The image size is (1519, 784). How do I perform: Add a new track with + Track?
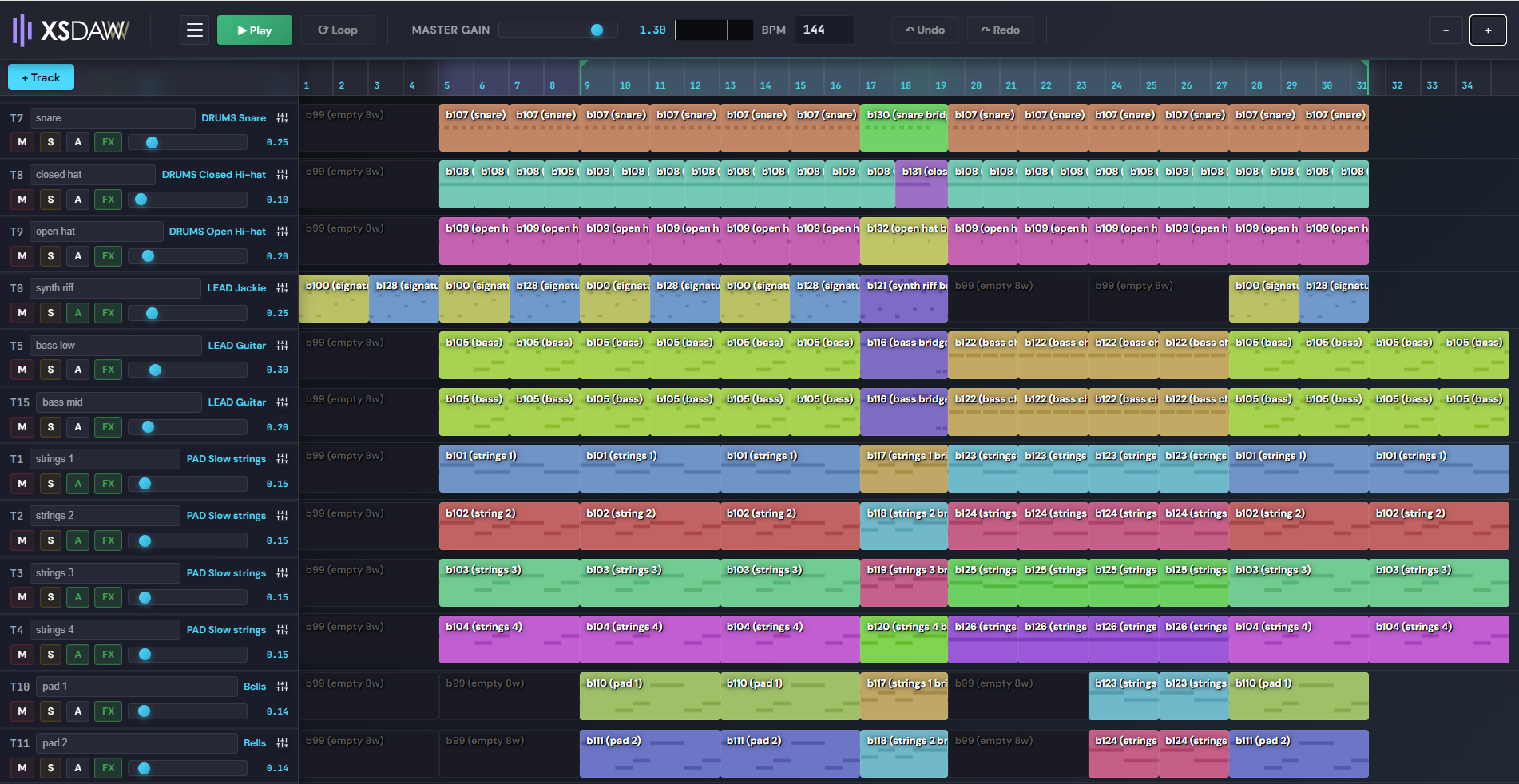coord(40,77)
